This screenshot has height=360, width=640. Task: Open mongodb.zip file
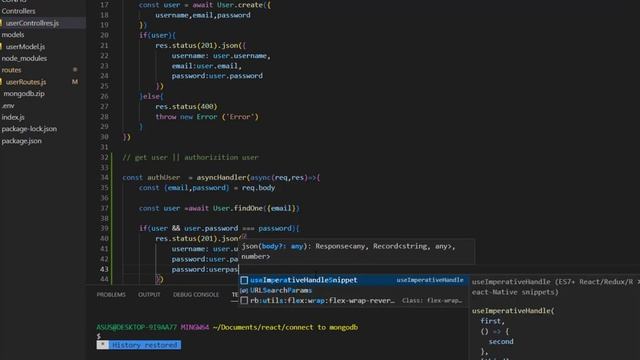click(x=24, y=94)
